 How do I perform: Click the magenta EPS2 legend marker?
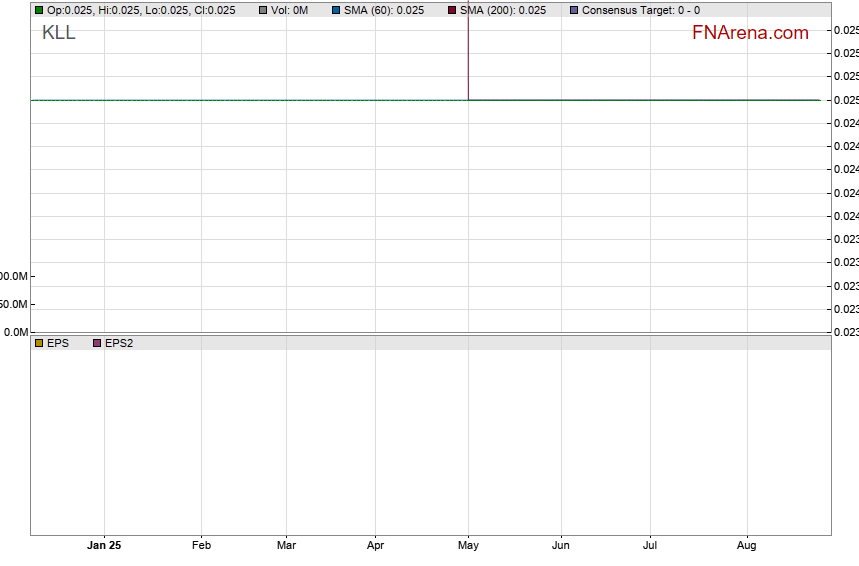click(97, 343)
